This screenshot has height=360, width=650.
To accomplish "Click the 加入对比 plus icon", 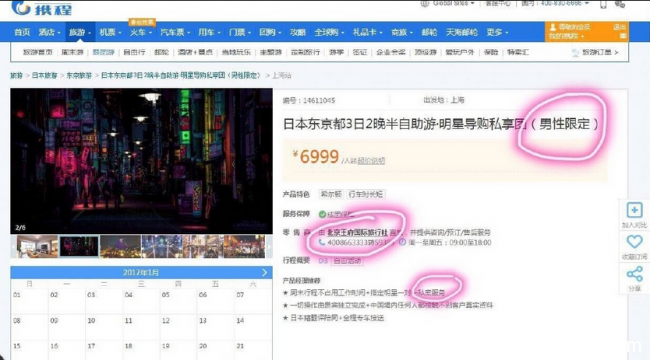I will click(634, 210).
